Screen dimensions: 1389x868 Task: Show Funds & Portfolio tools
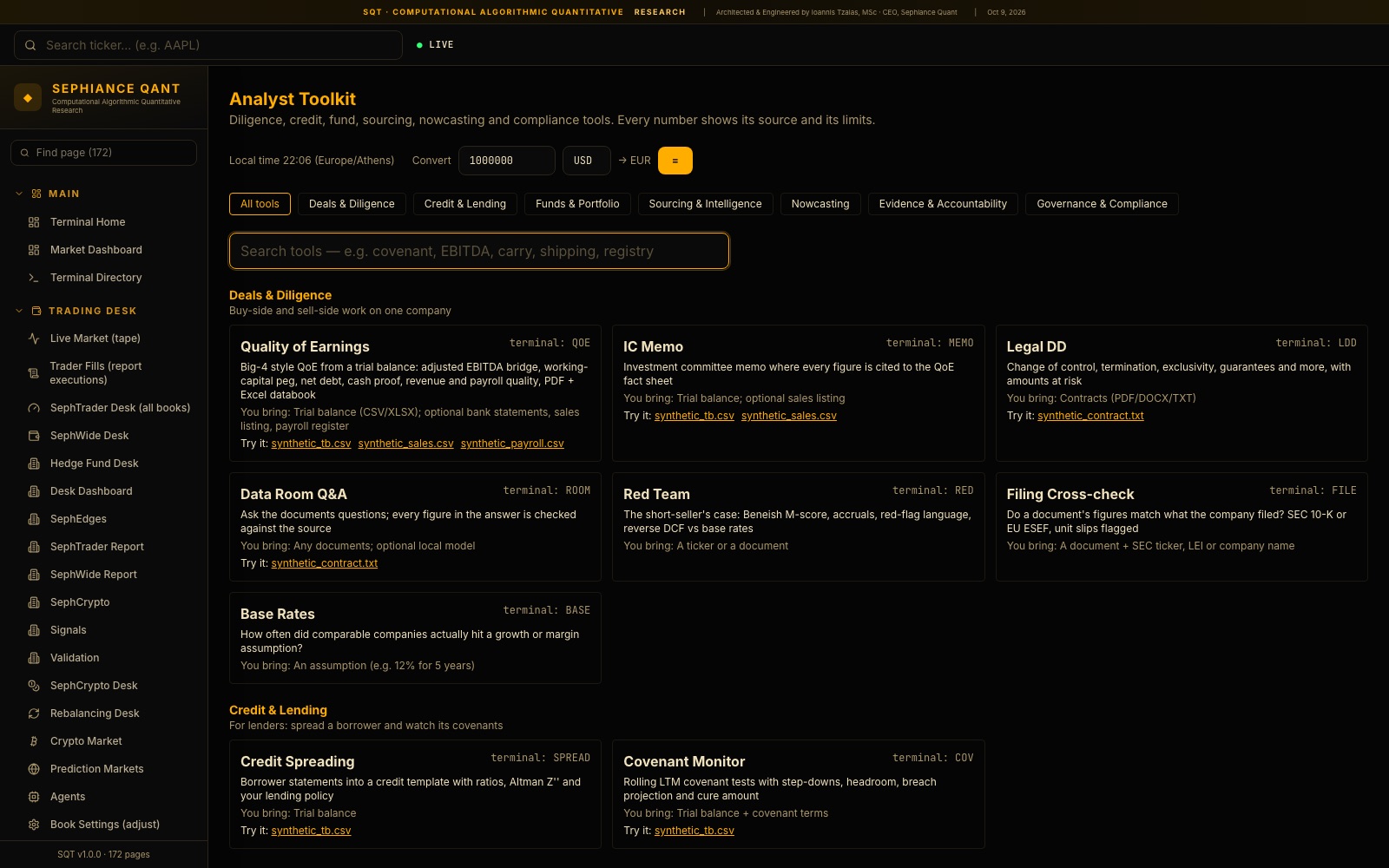point(577,204)
